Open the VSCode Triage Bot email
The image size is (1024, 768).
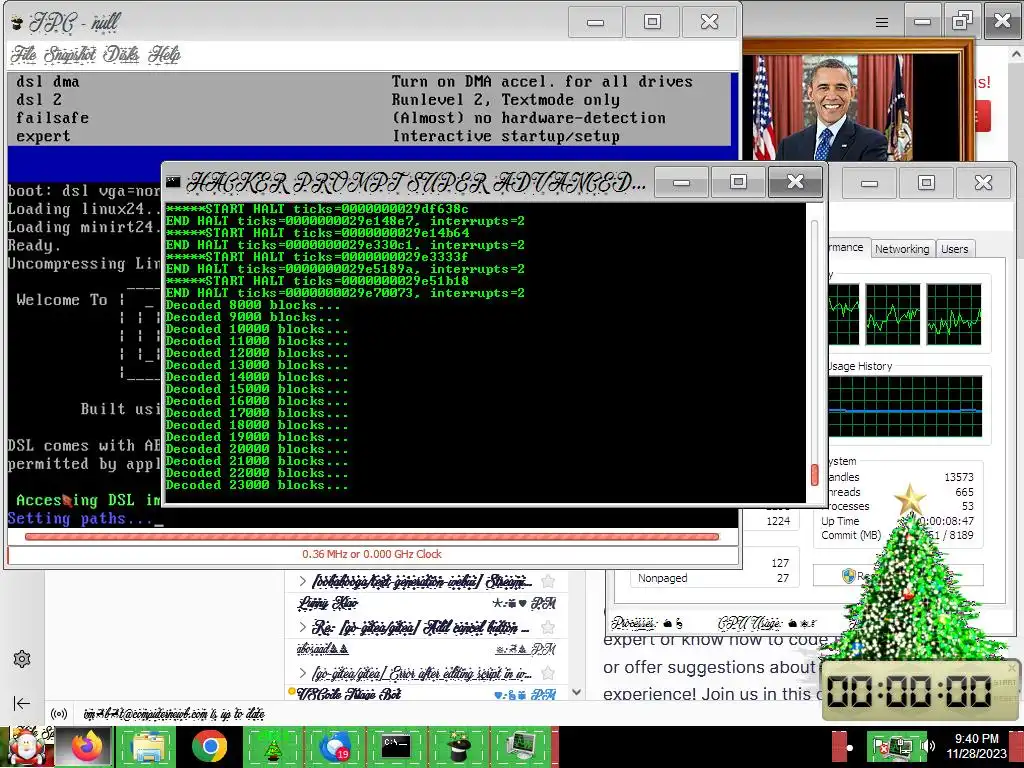(349, 694)
